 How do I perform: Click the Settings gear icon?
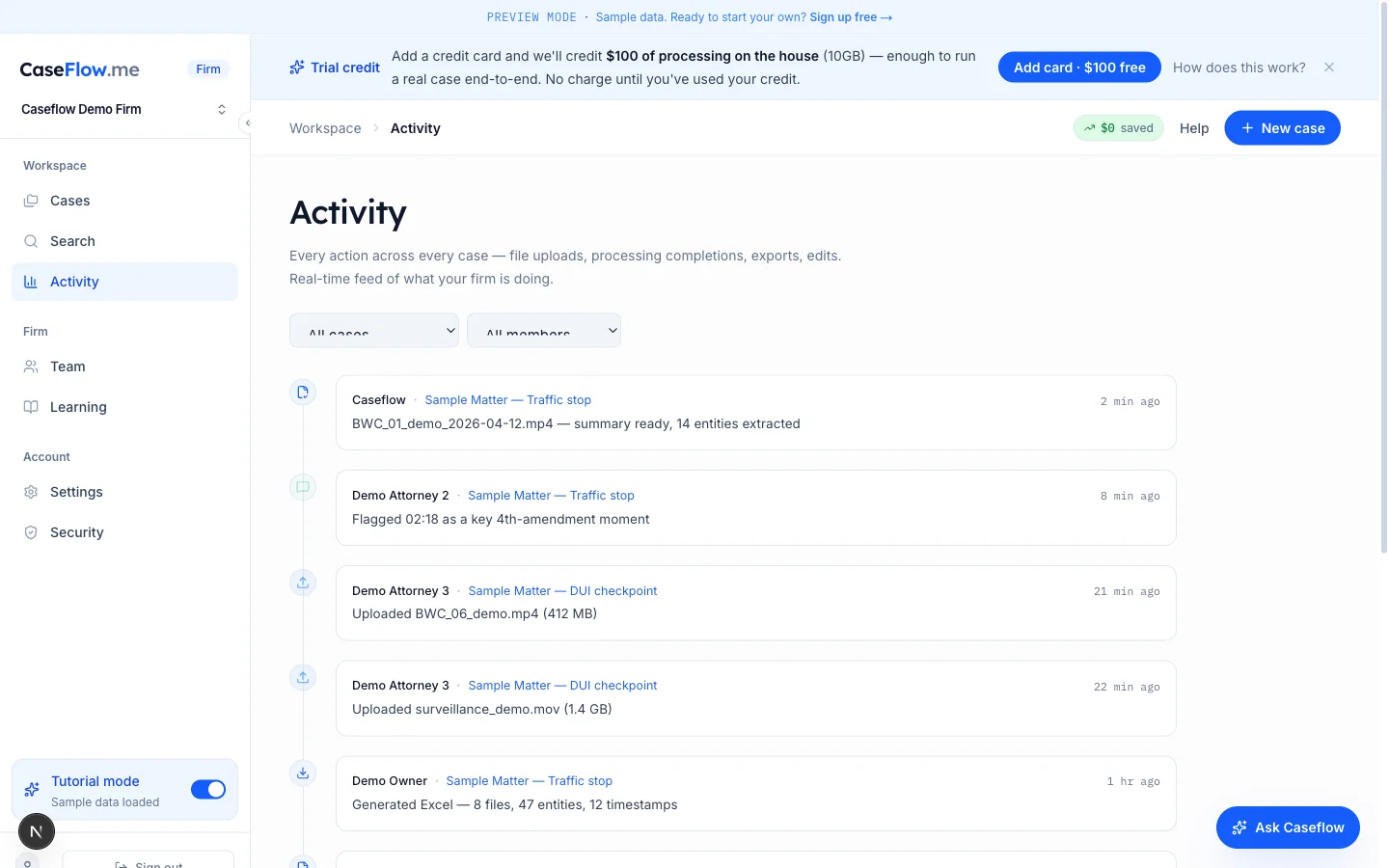pyautogui.click(x=31, y=492)
